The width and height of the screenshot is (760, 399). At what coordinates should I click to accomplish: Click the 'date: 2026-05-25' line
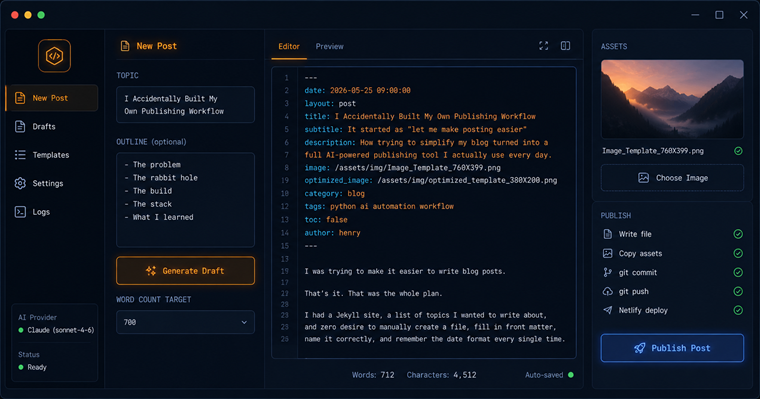(x=357, y=91)
